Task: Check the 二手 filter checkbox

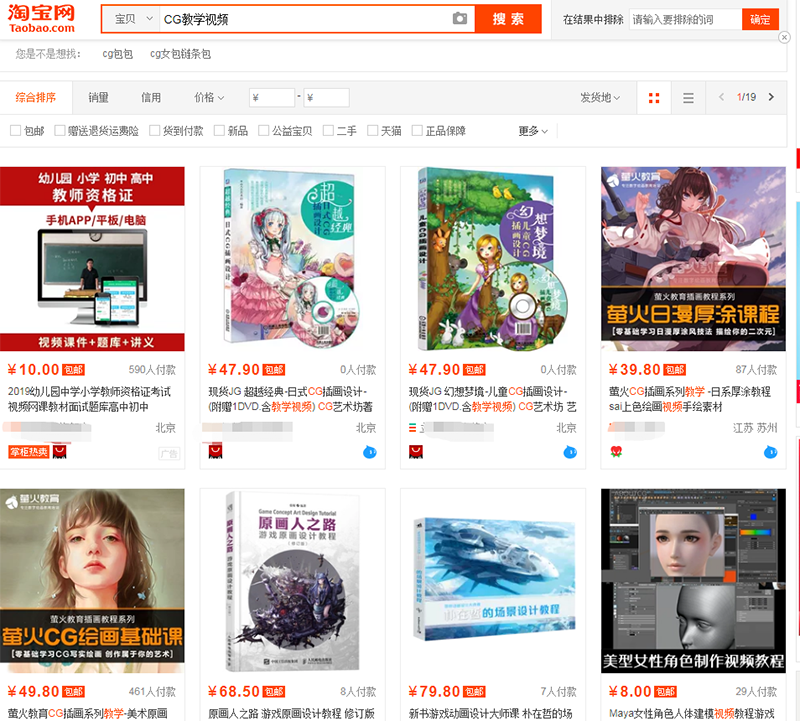Action: [329, 131]
